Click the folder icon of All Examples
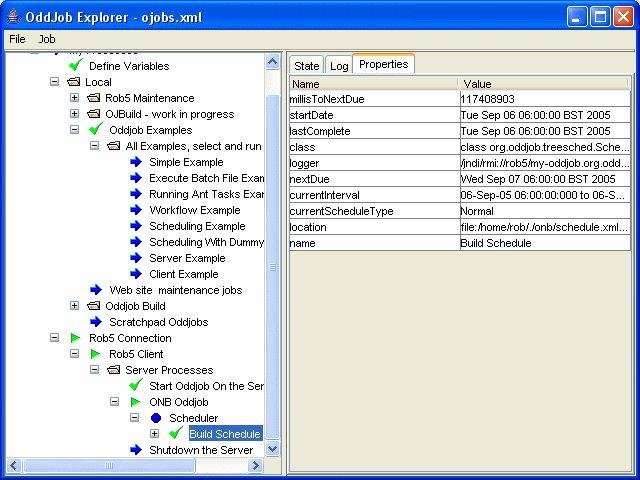640x480 pixels. [x=113, y=146]
